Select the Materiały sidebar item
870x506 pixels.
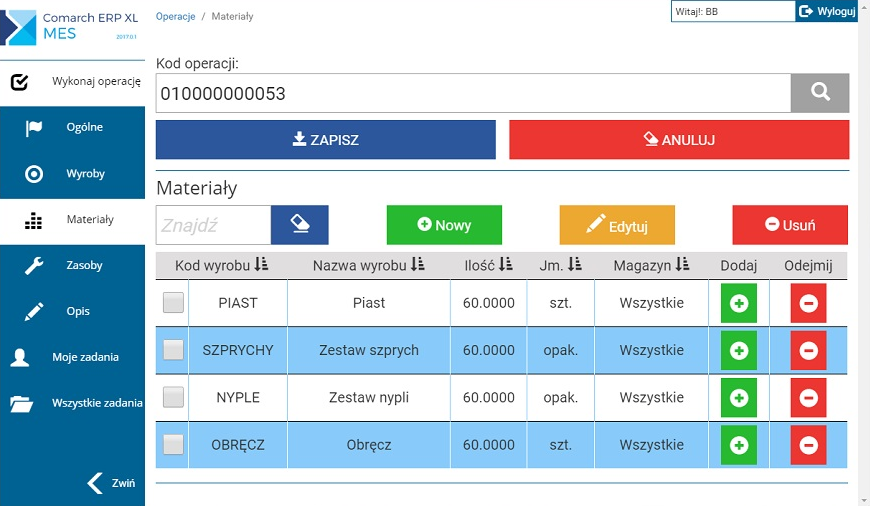(72, 220)
